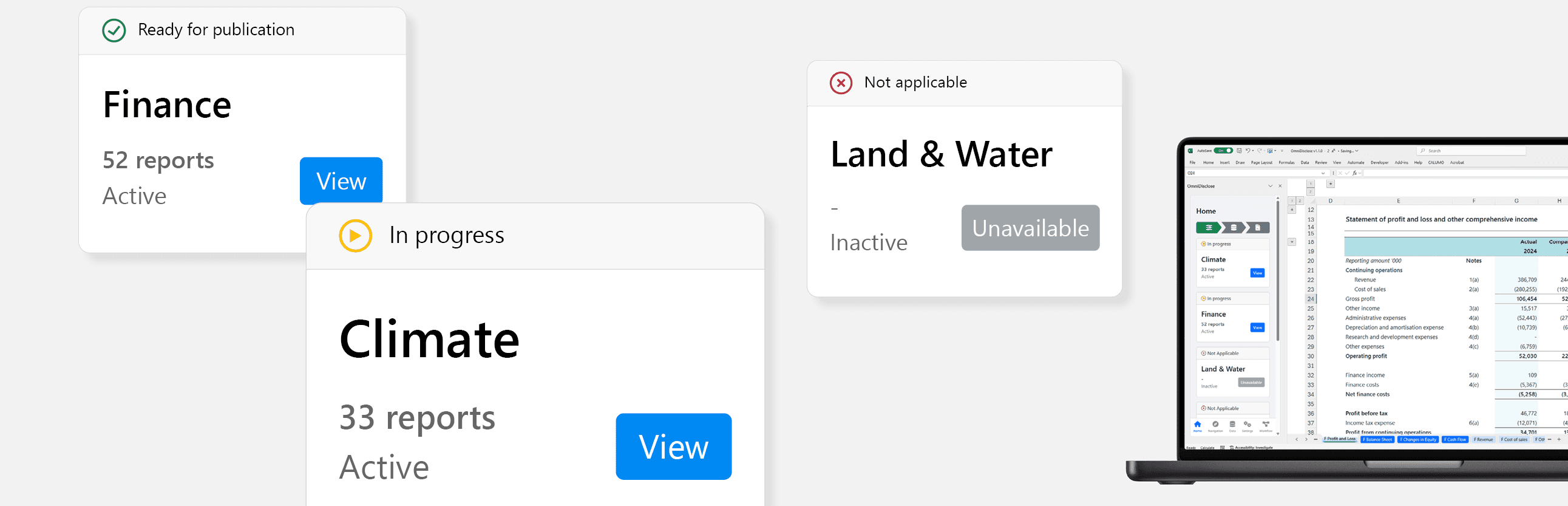Open the Workflow icon in pane footer
The width and height of the screenshot is (1568, 506).
point(1266,425)
